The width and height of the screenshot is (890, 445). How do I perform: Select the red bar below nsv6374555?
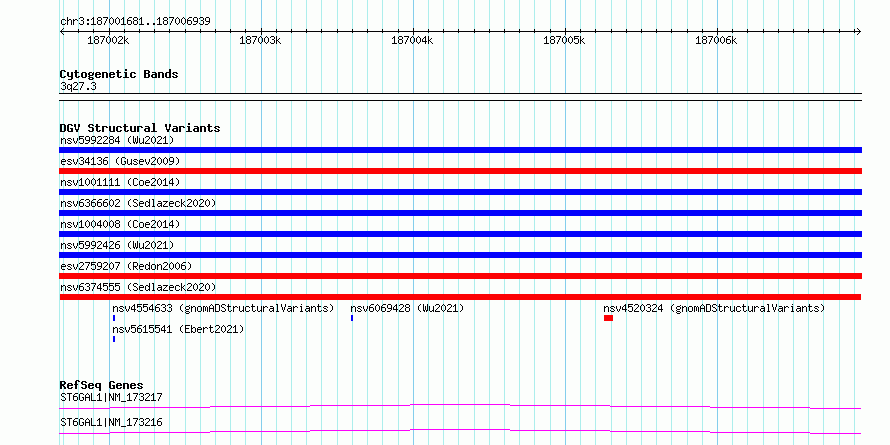pos(460,297)
